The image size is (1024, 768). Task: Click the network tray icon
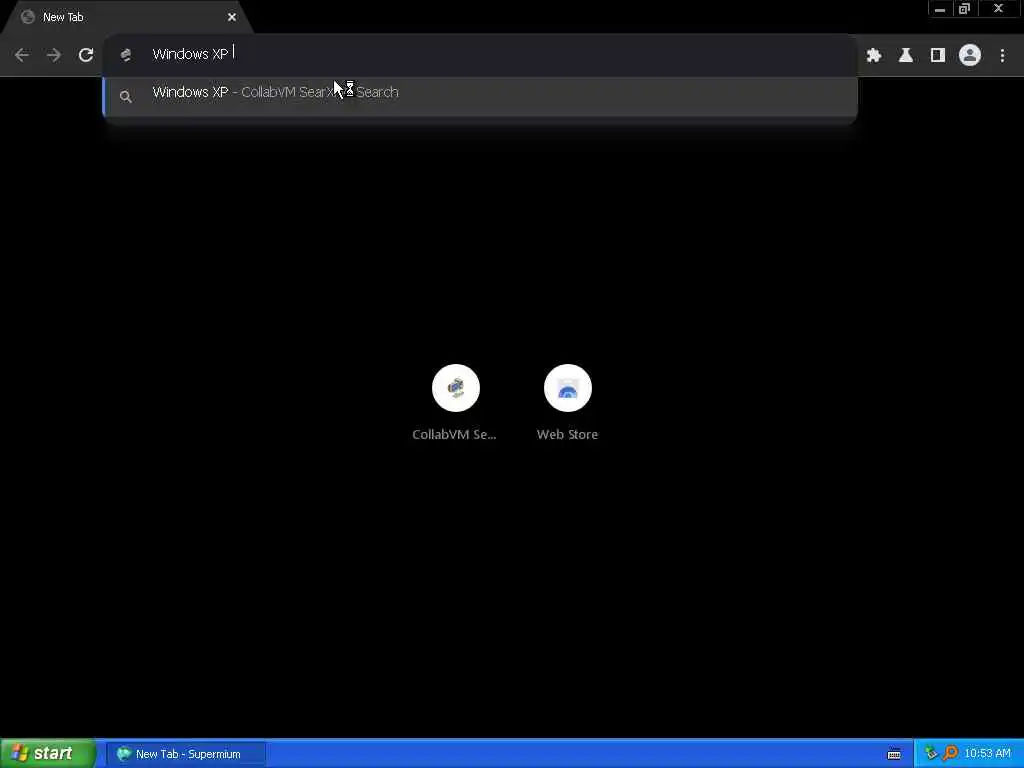click(931, 754)
